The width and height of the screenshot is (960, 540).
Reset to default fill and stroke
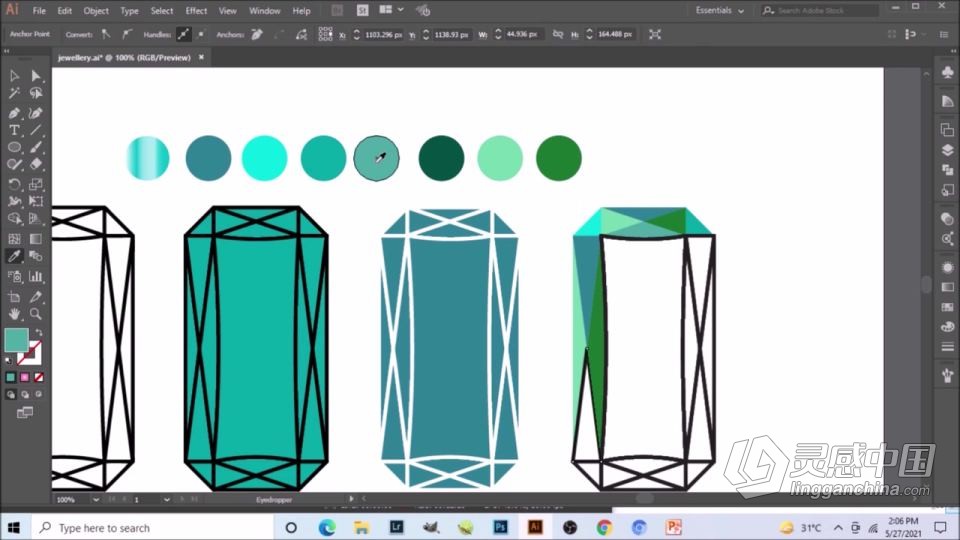(8, 360)
